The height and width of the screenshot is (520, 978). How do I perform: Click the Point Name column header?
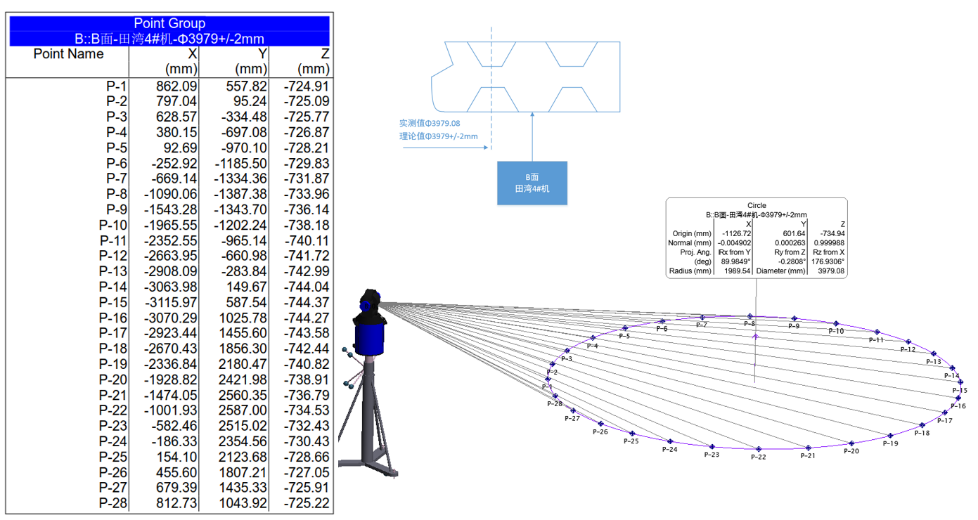[x=68, y=54]
